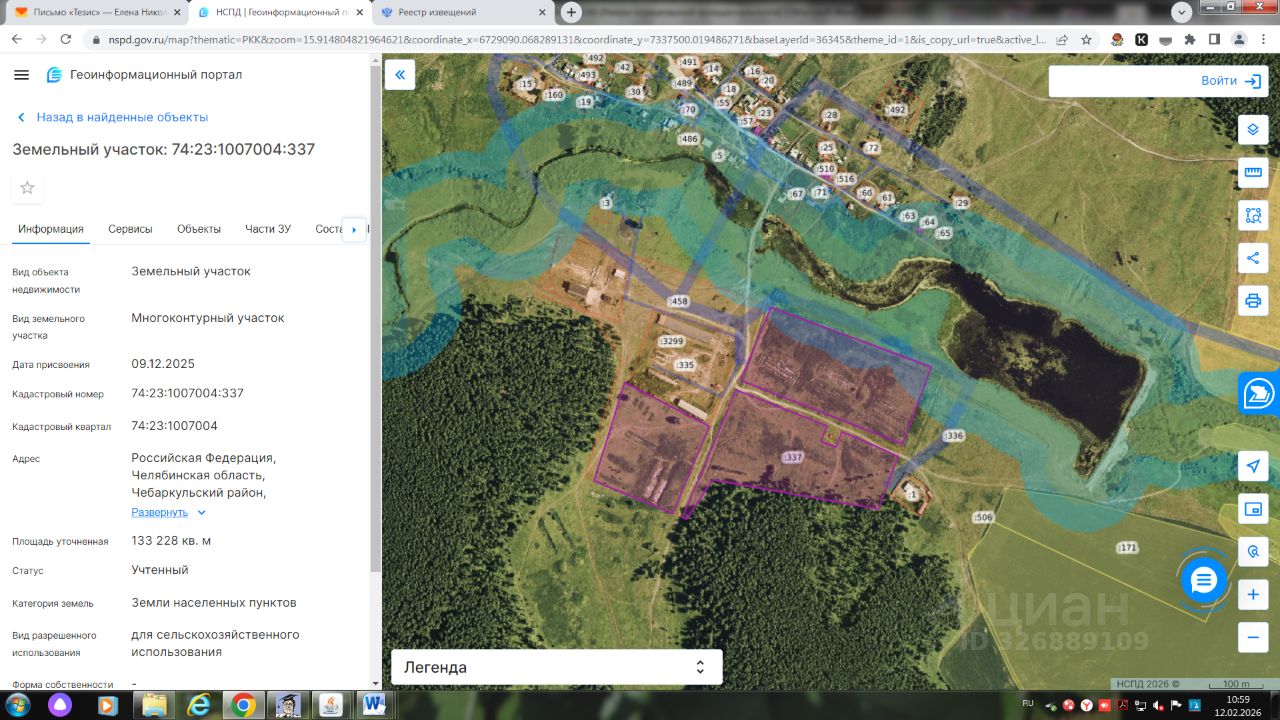Click the parcel label :171 on the map
The height and width of the screenshot is (720, 1280).
(1128, 547)
